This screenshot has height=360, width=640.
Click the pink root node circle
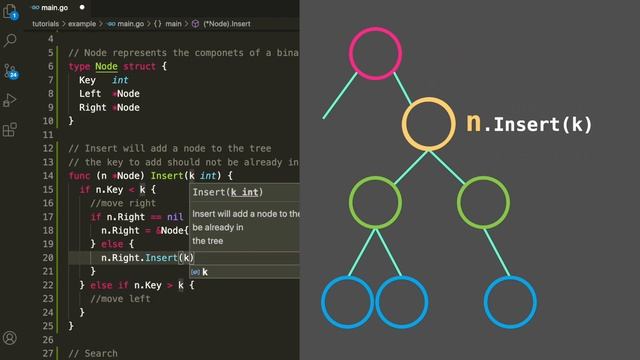375,53
